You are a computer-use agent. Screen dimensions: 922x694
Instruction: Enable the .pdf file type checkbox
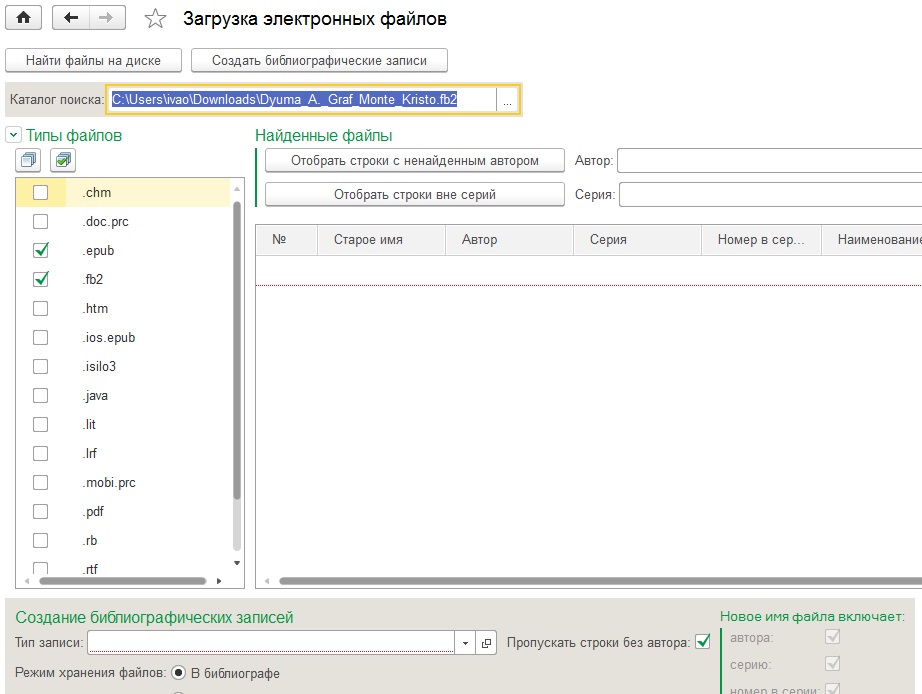point(41,511)
